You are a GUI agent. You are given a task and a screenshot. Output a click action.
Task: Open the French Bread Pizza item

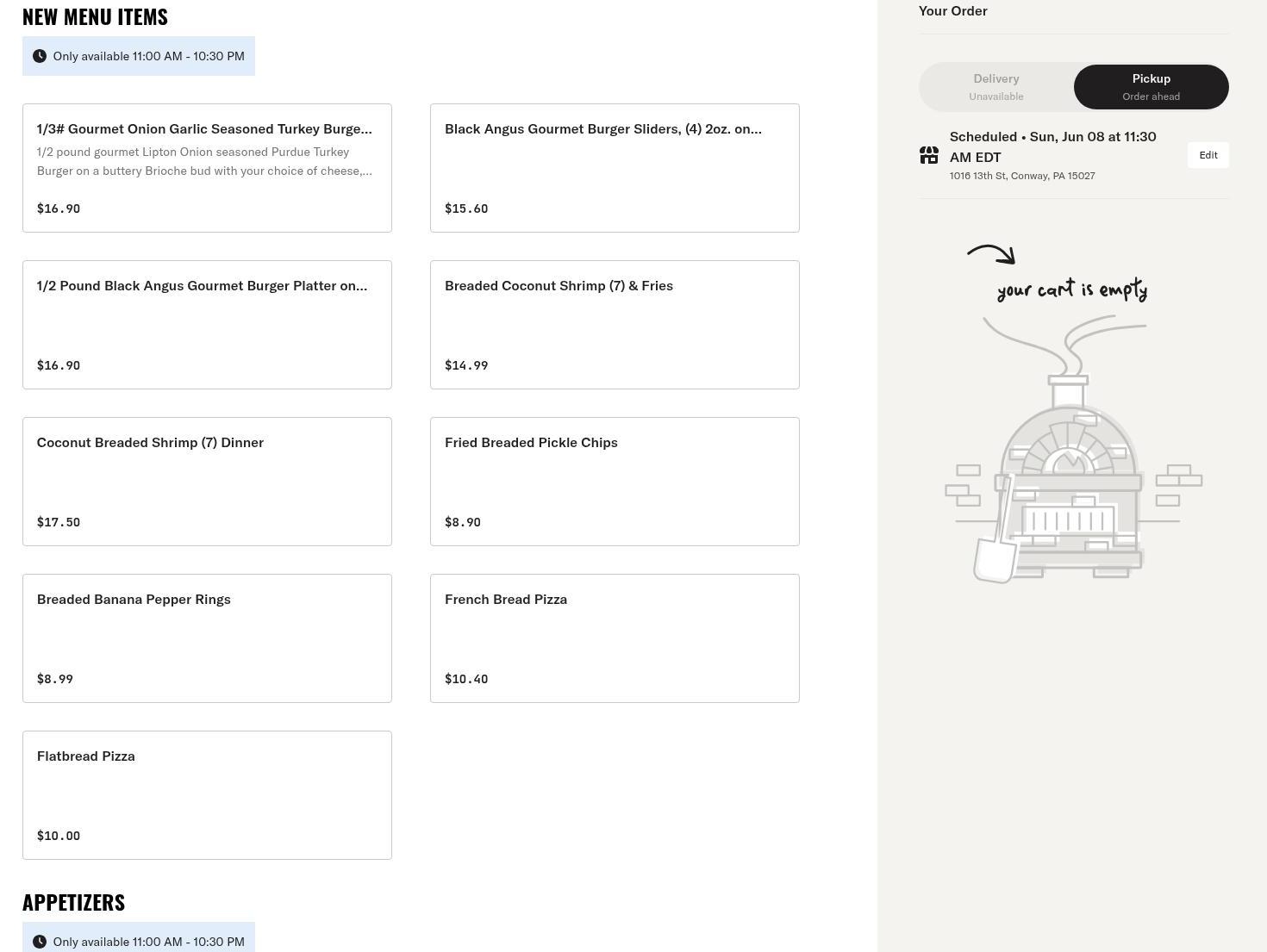[615, 638]
